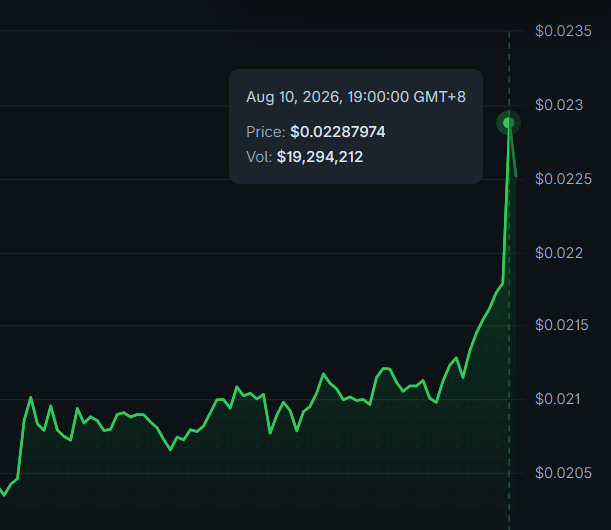Click the $0.0205 axis label

point(563,473)
